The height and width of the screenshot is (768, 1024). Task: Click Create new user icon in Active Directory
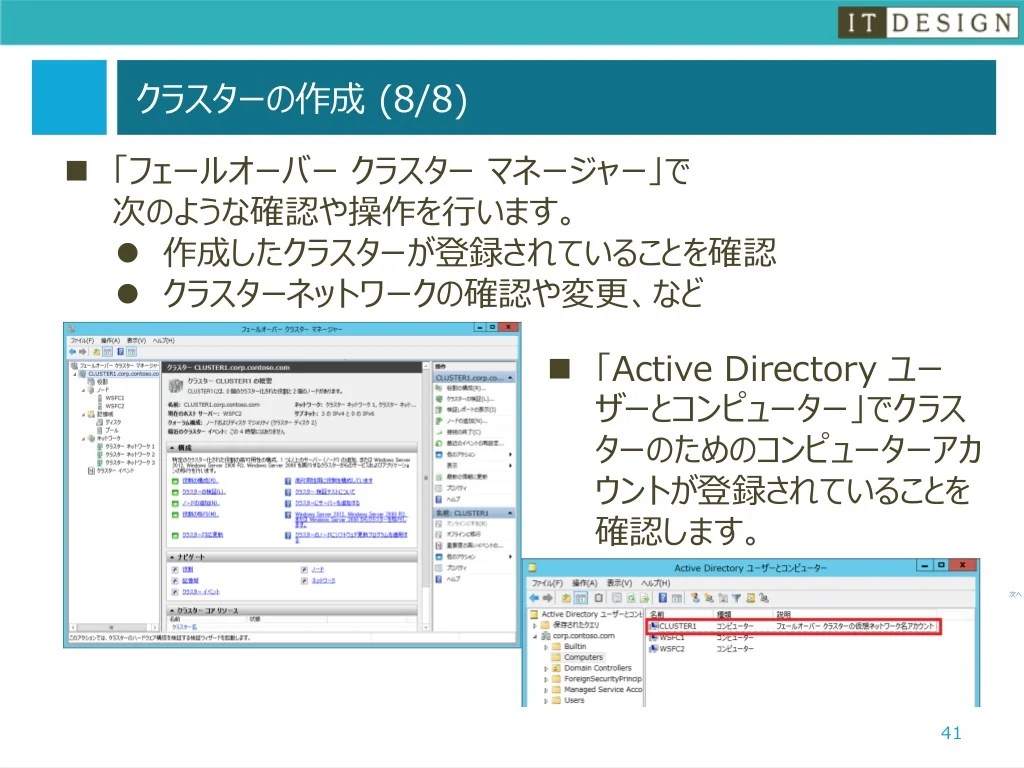point(695,598)
